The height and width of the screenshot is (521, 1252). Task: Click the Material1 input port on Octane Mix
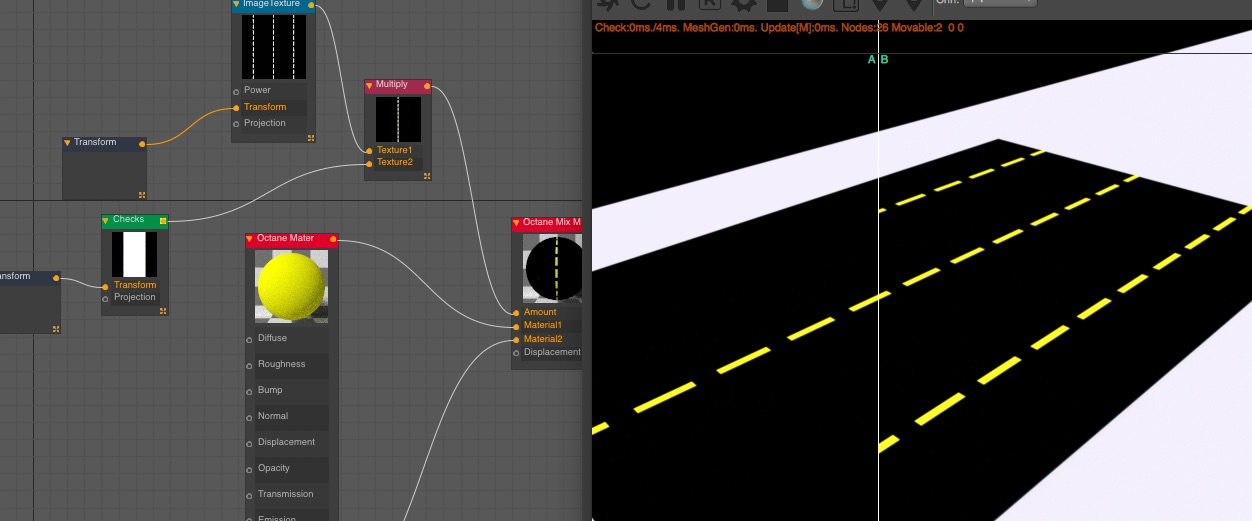tap(516, 326)
